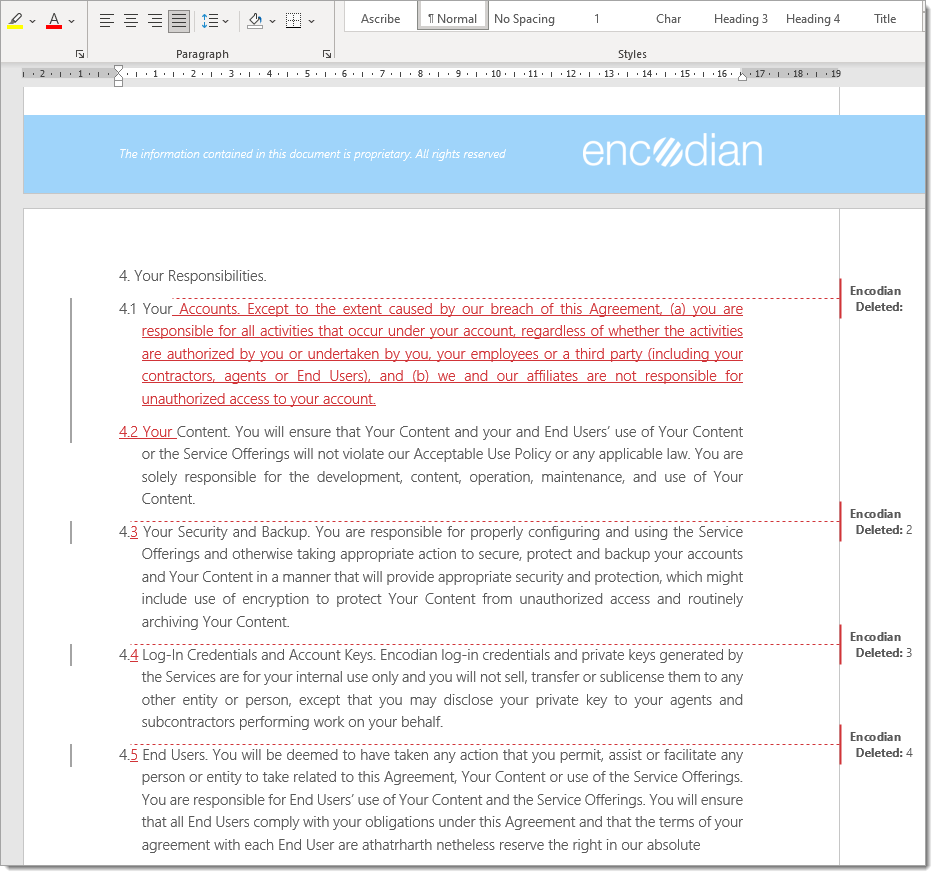The width and height of the screenshot is (936, 876).
Task: Select the 'Encodian Deleted: 4' revision balloon
Action: coord(876,745)
